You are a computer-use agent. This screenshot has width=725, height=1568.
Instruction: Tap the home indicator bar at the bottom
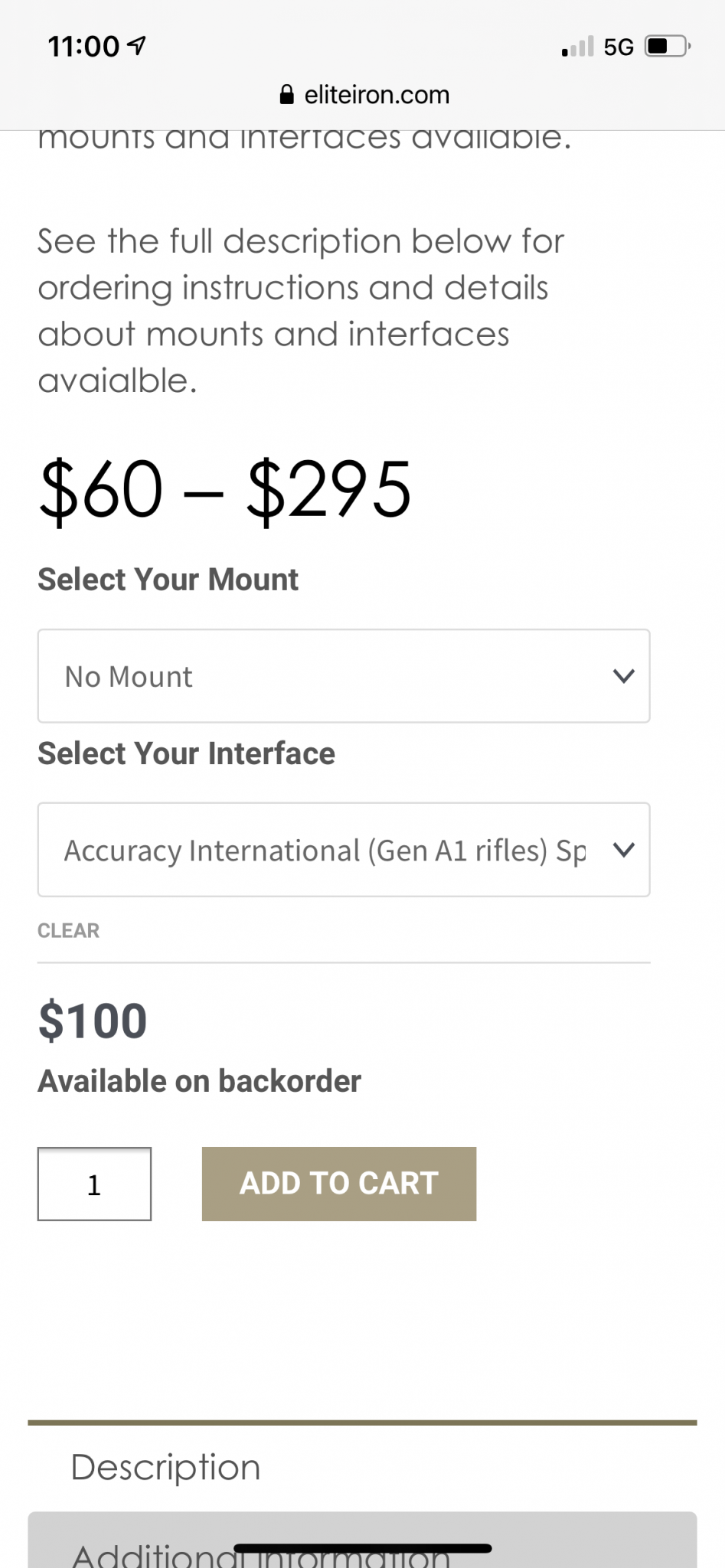click(x=362, y=1549)
